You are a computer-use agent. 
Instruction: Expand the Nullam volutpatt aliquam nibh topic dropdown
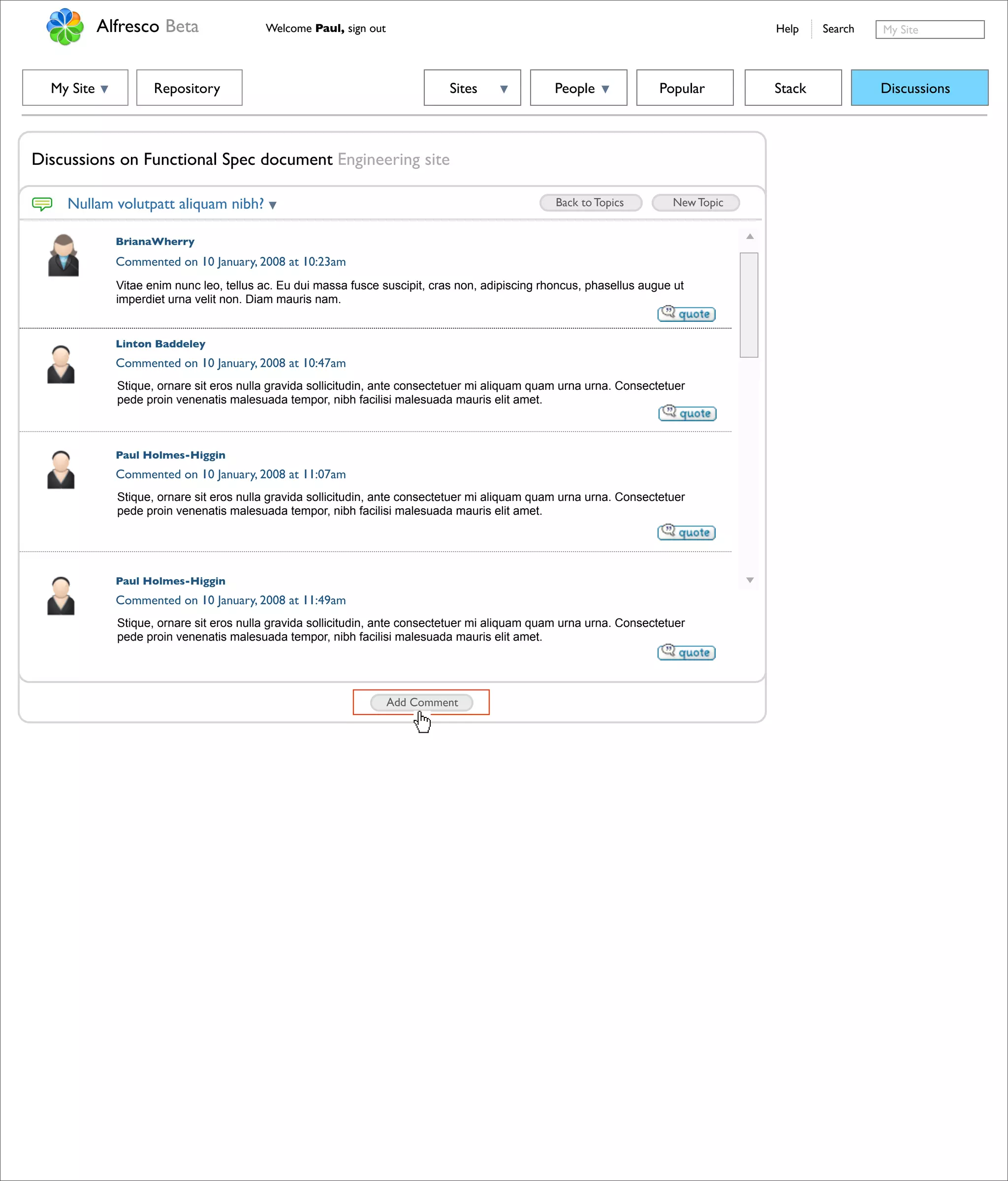tap(273, 205)
